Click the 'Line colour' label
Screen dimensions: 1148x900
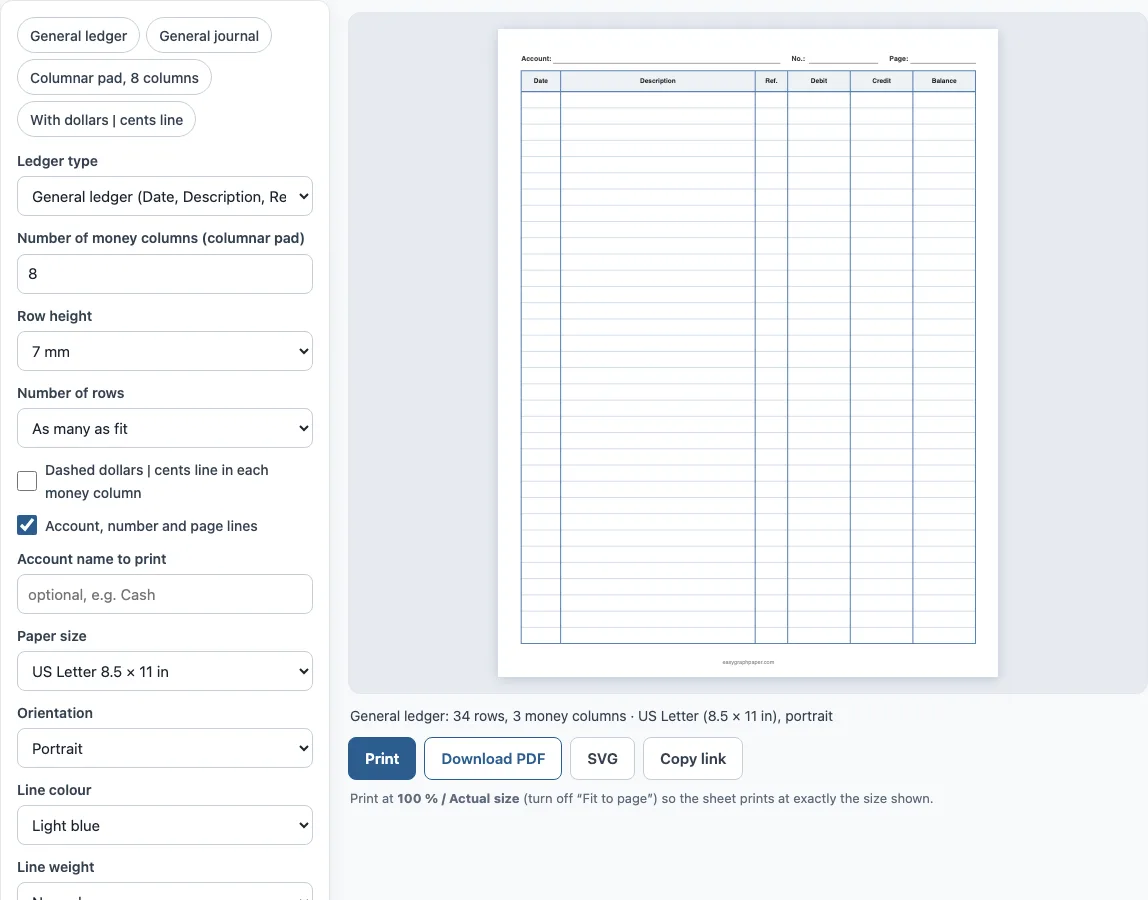coord(54,790)
